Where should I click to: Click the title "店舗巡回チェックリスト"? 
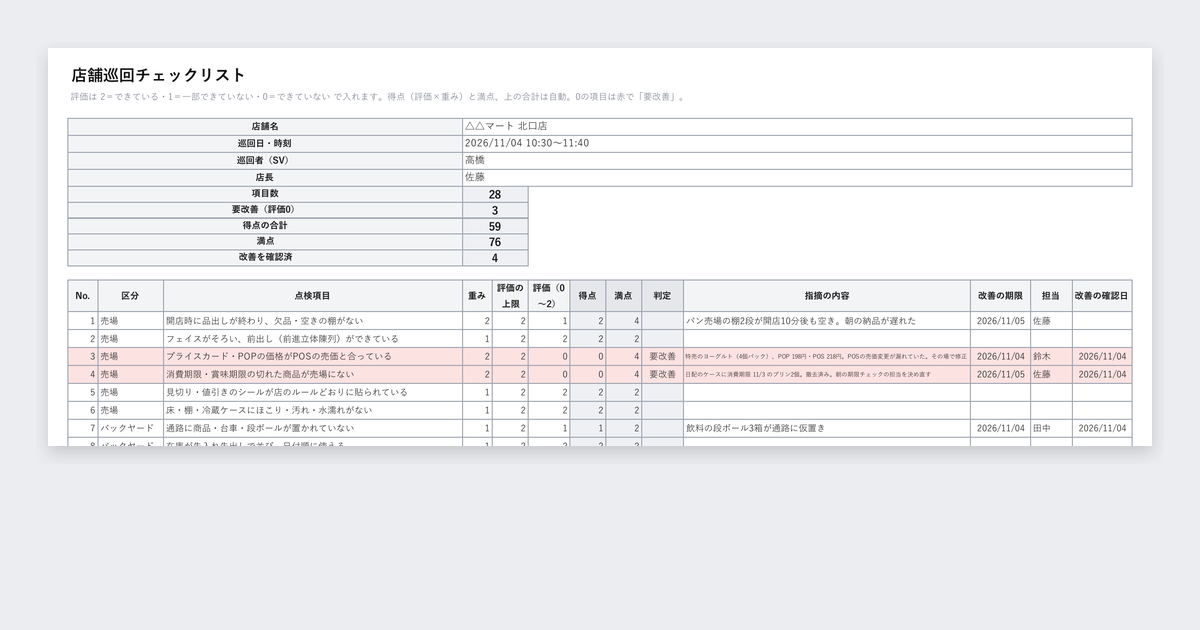pos(158,75)
